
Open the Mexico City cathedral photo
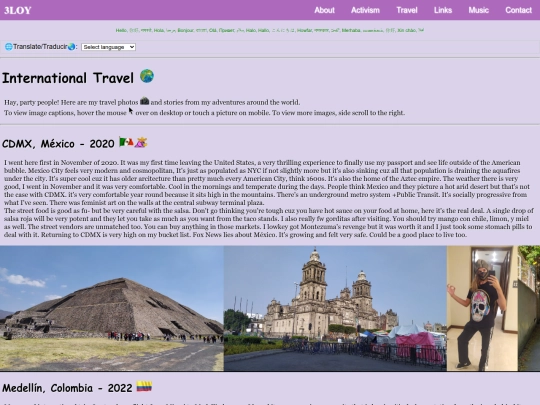[x=335, y=308]
